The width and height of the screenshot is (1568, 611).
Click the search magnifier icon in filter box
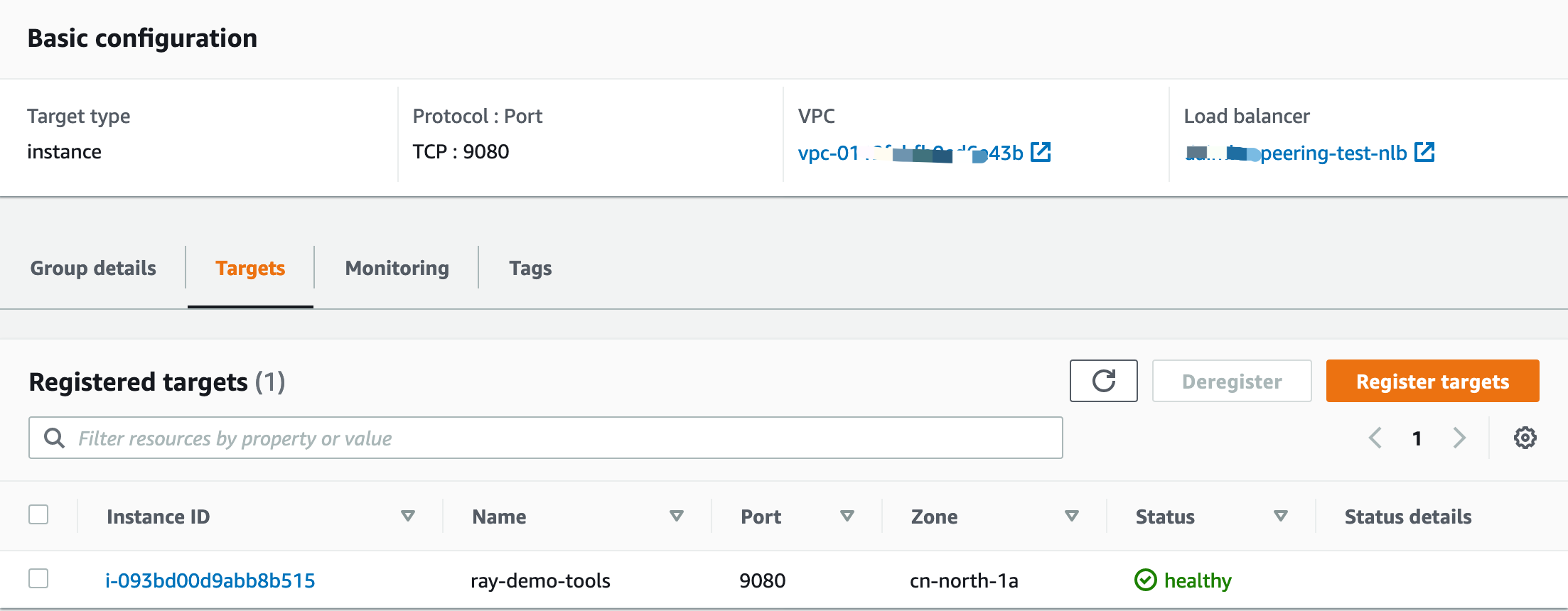tap(54, 438)
